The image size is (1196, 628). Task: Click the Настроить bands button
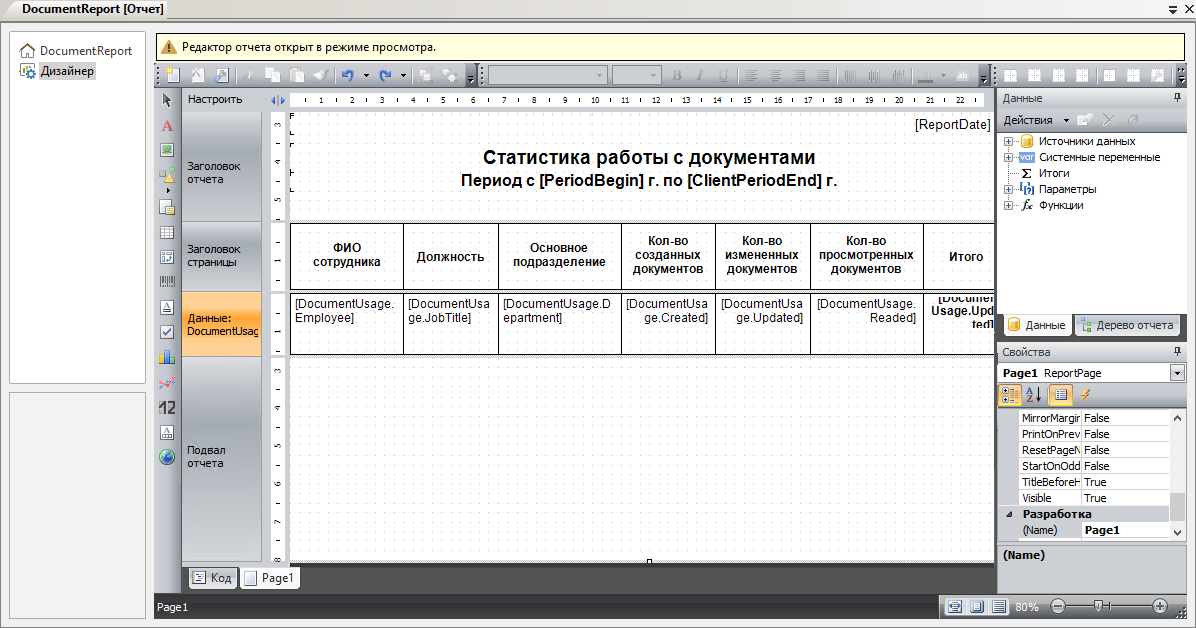pyautogui.click(x=215, y=99)
